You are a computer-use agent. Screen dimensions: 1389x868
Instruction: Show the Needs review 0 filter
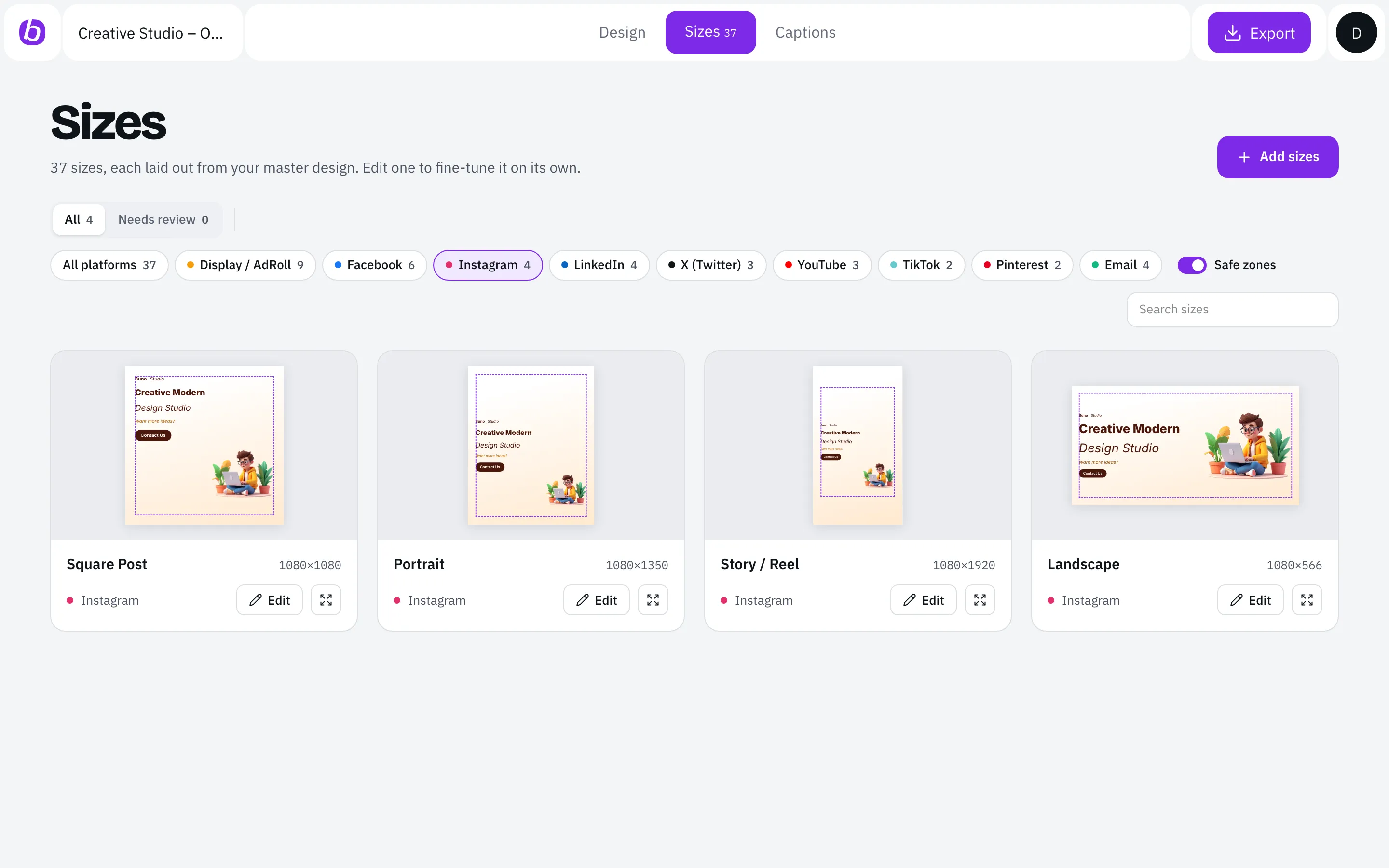coord(163,219)
